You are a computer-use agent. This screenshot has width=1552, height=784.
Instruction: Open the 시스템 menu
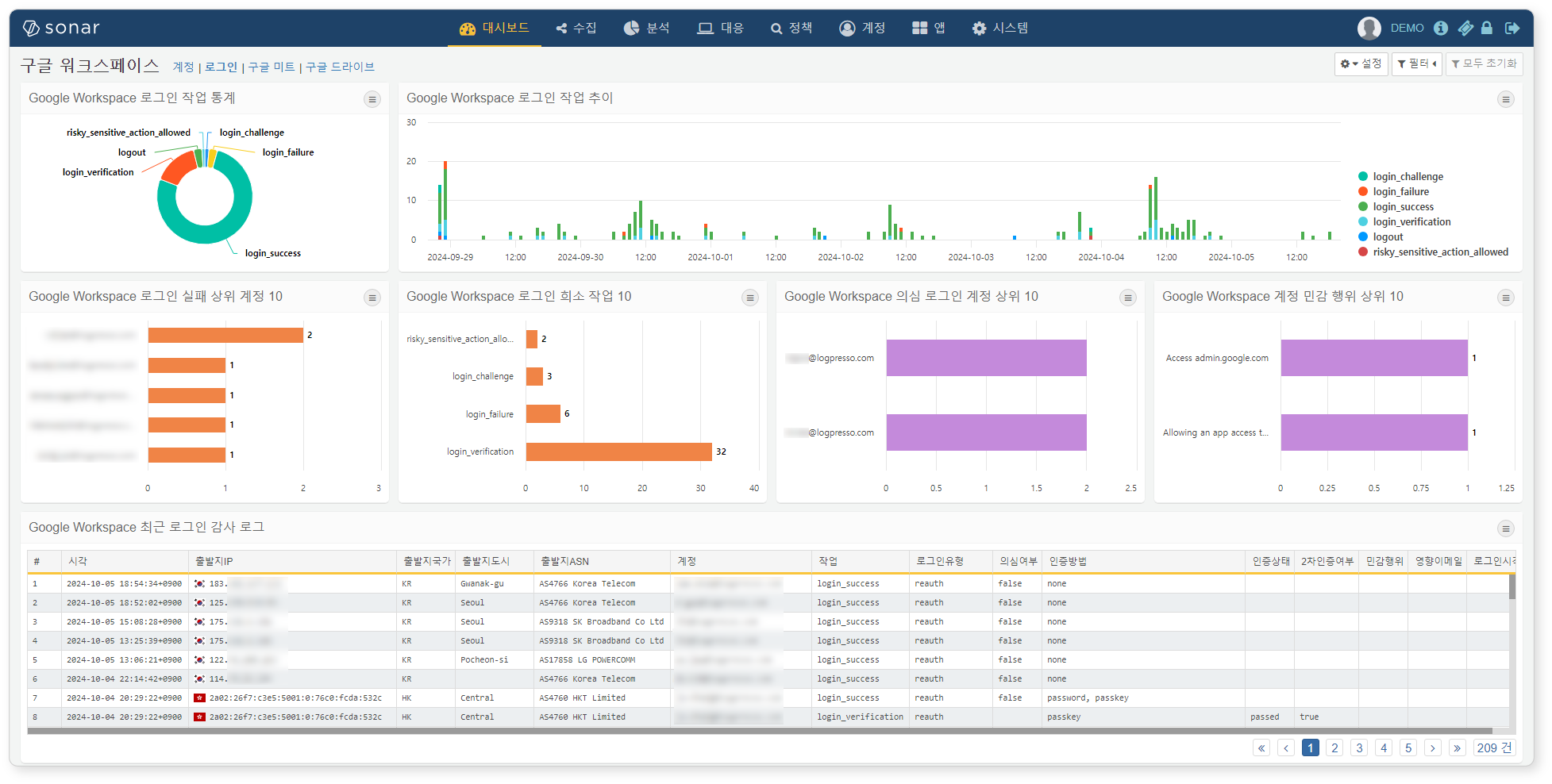coord(1000,28)
